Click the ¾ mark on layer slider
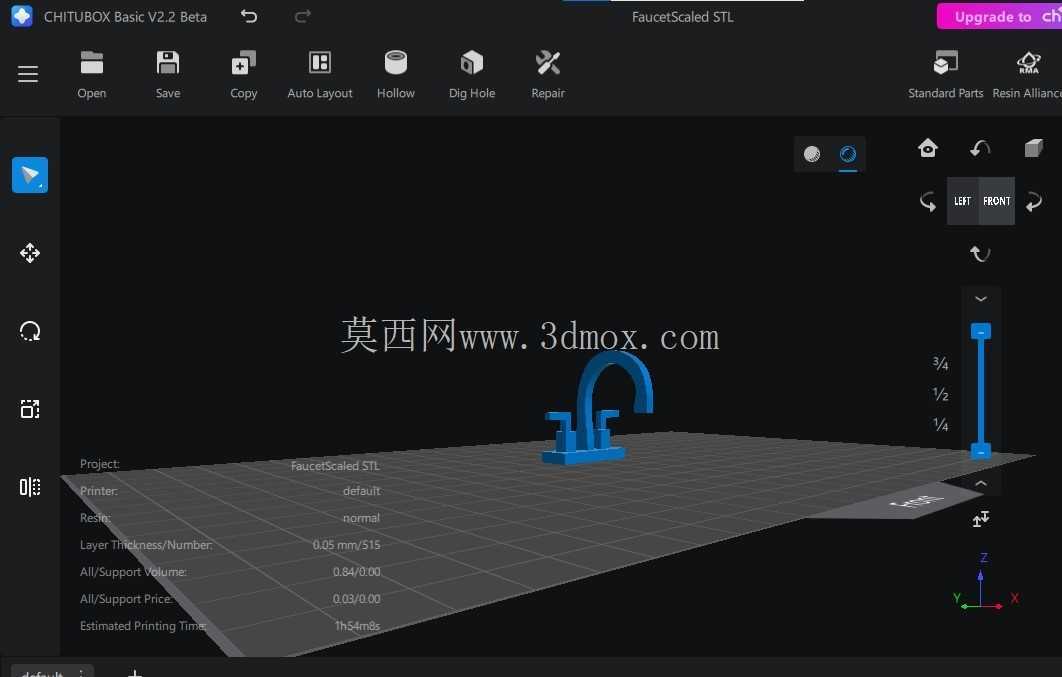This screenshot has width=1062, height=677. click(940, 364)
